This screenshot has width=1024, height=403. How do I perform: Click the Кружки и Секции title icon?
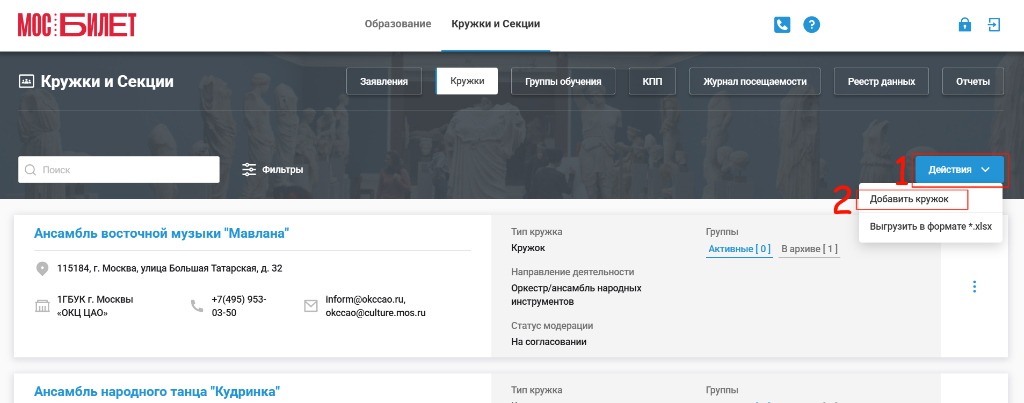[x=26, y=82]
